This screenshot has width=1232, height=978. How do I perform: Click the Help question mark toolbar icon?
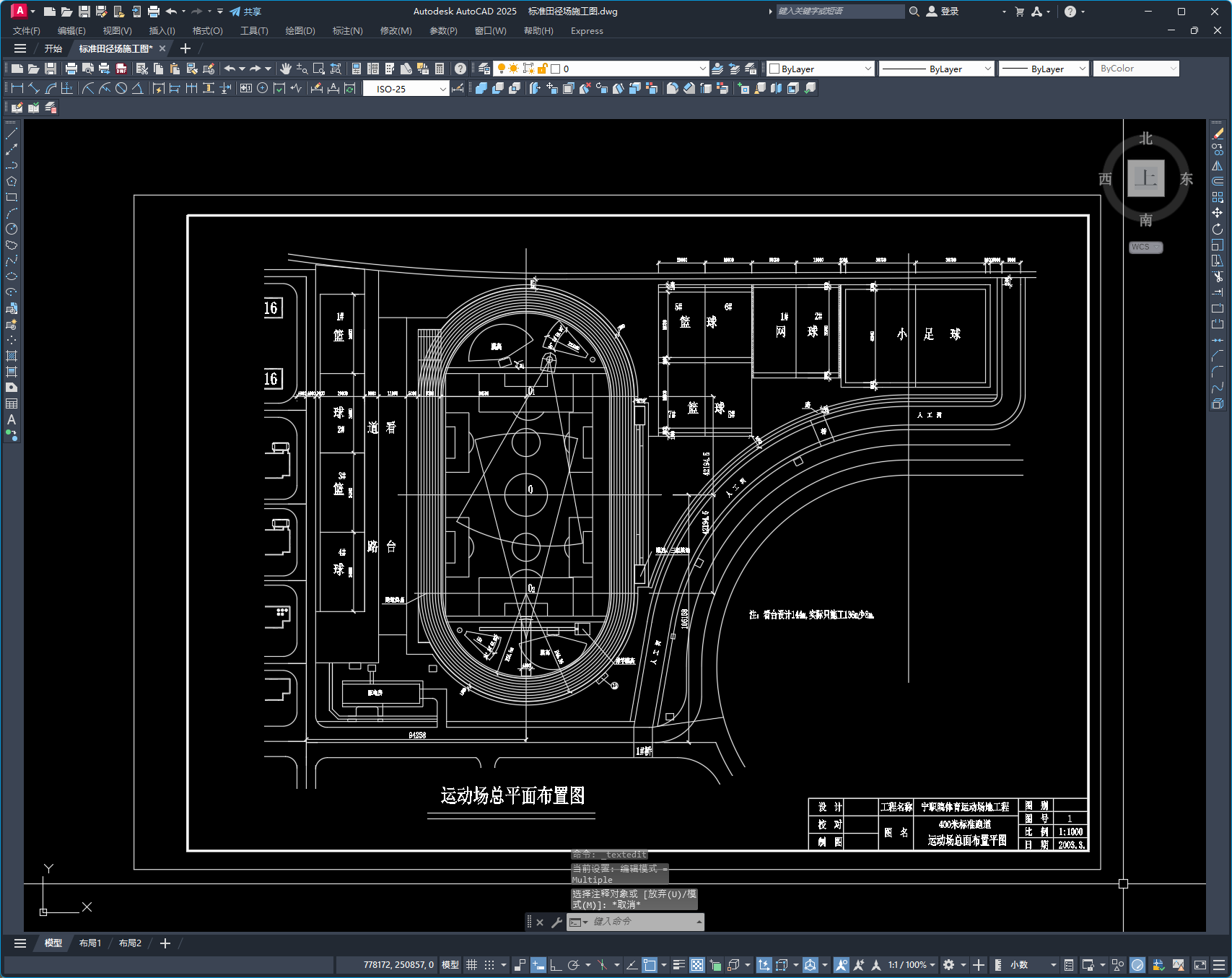[460, 69]
